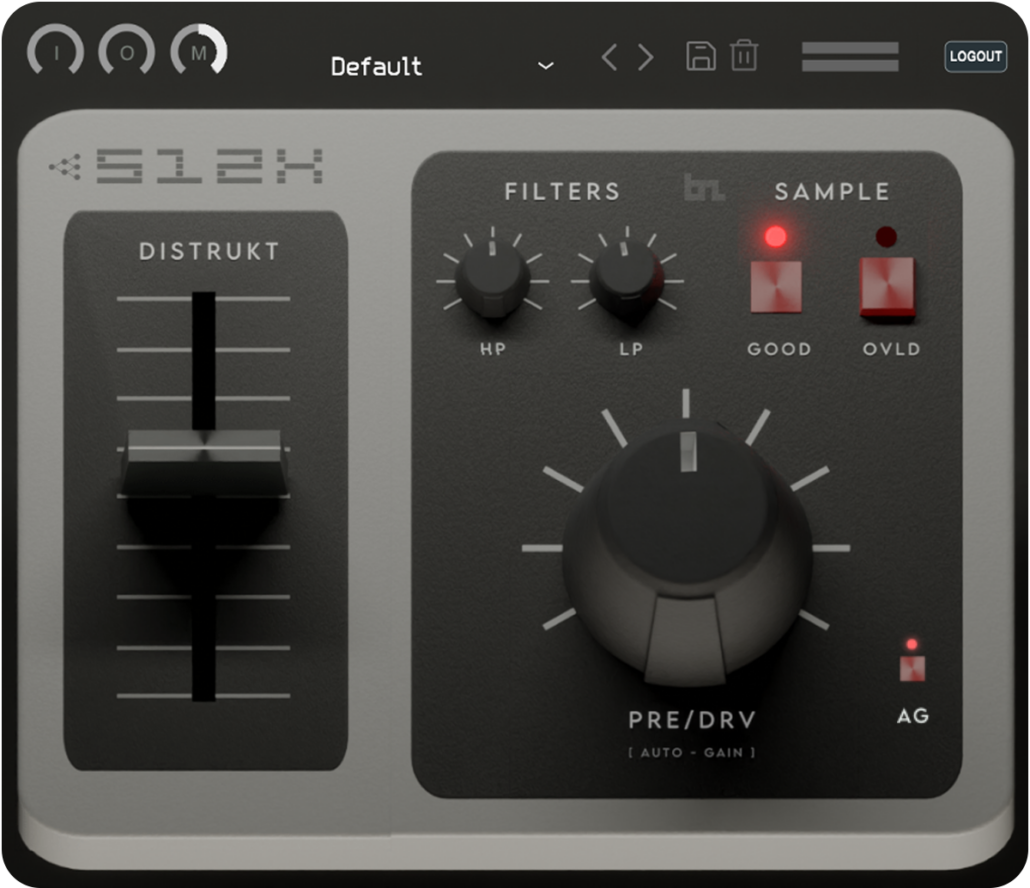Click the brand logo between FILTERS and SAMPLE
Screen dimensions: 1030x888
[x=704, y=189]
